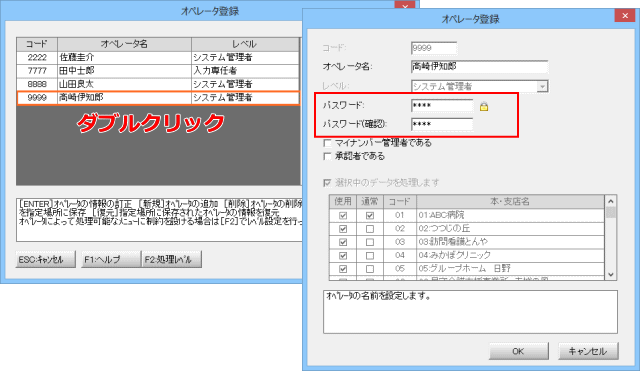This screenshot has width=640, height=371.
Task: Click scroll up arrow of branch list
Action: tap(611, 201)
